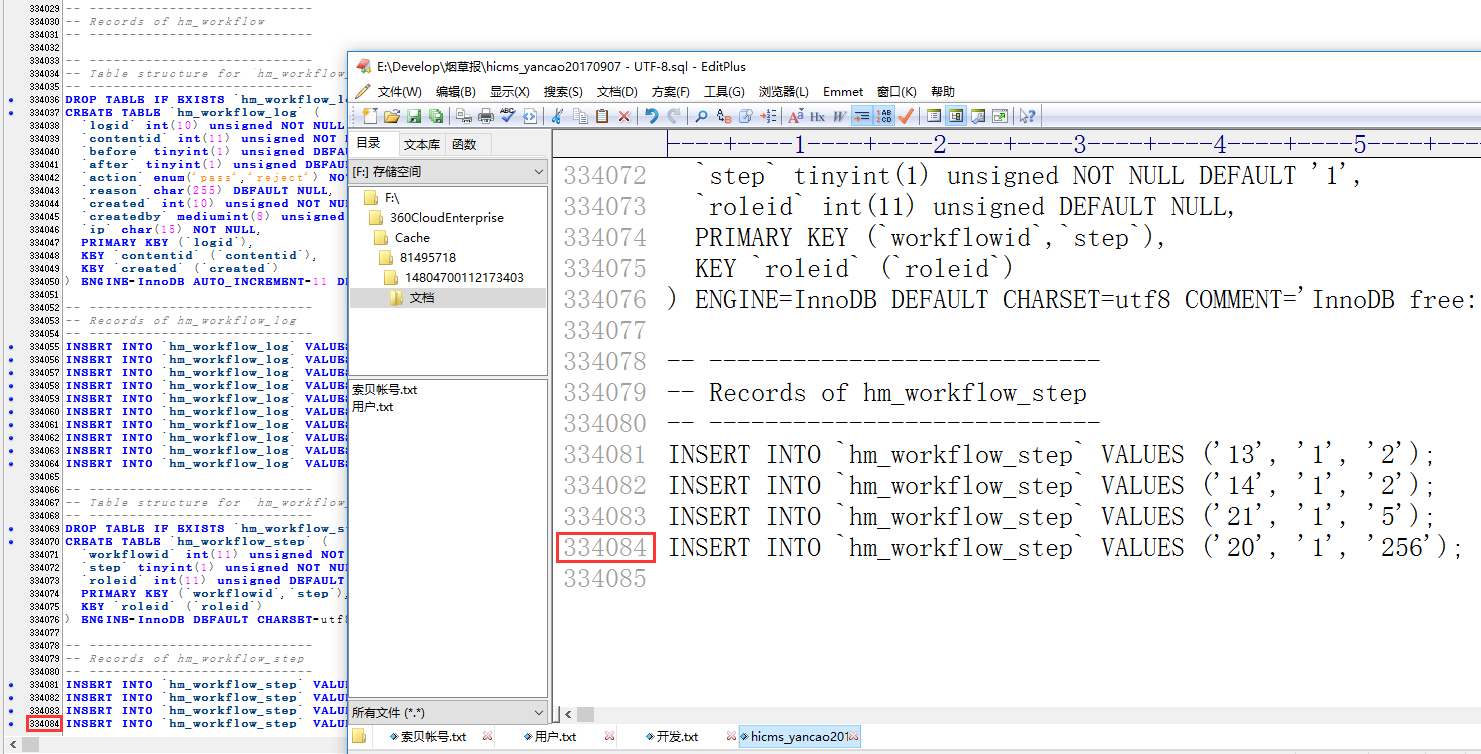1481x754 pixels.
Task: Click the Spell check ABC icon
Action: point(508,116)
